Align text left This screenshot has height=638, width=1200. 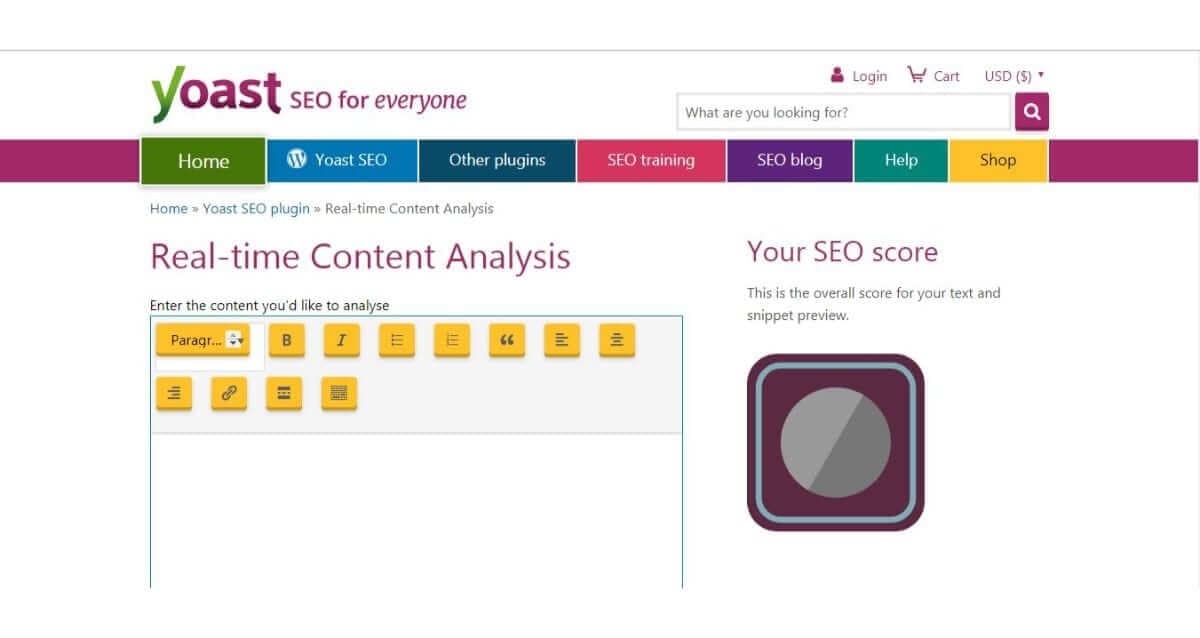pyautogui.click(x=561, y=340)
